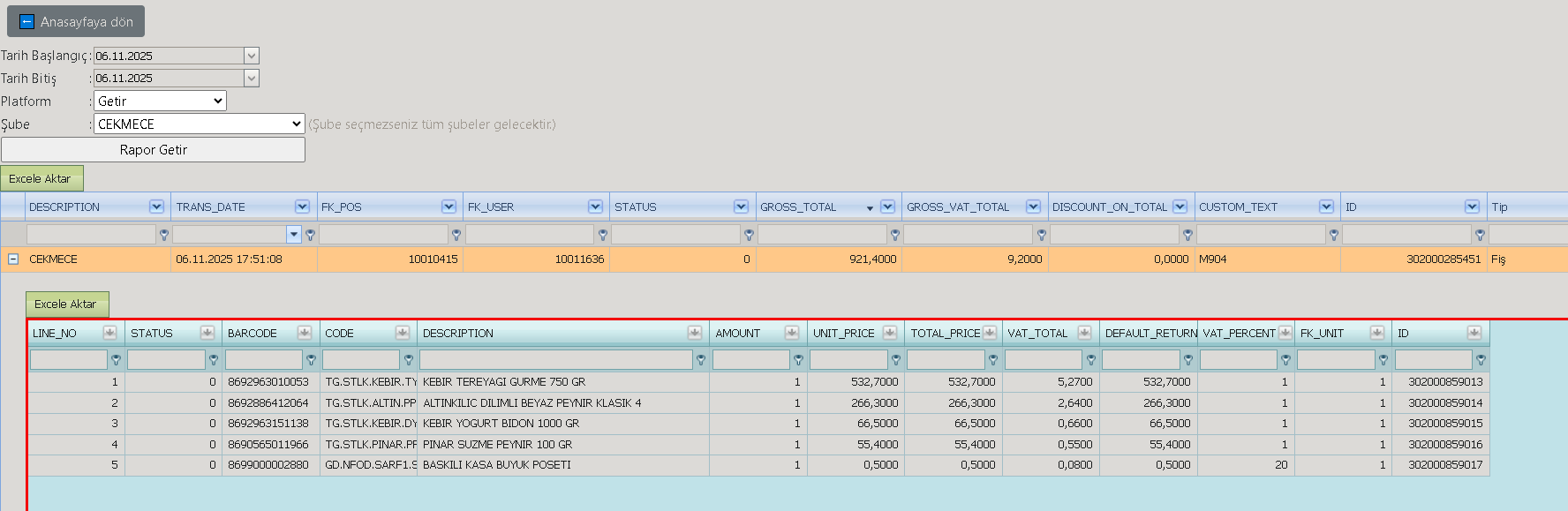Viewport: 1568px width, 511px height.
Task: Sort by GROSS_TOTAL column header
Action: (x=797, y=207)
